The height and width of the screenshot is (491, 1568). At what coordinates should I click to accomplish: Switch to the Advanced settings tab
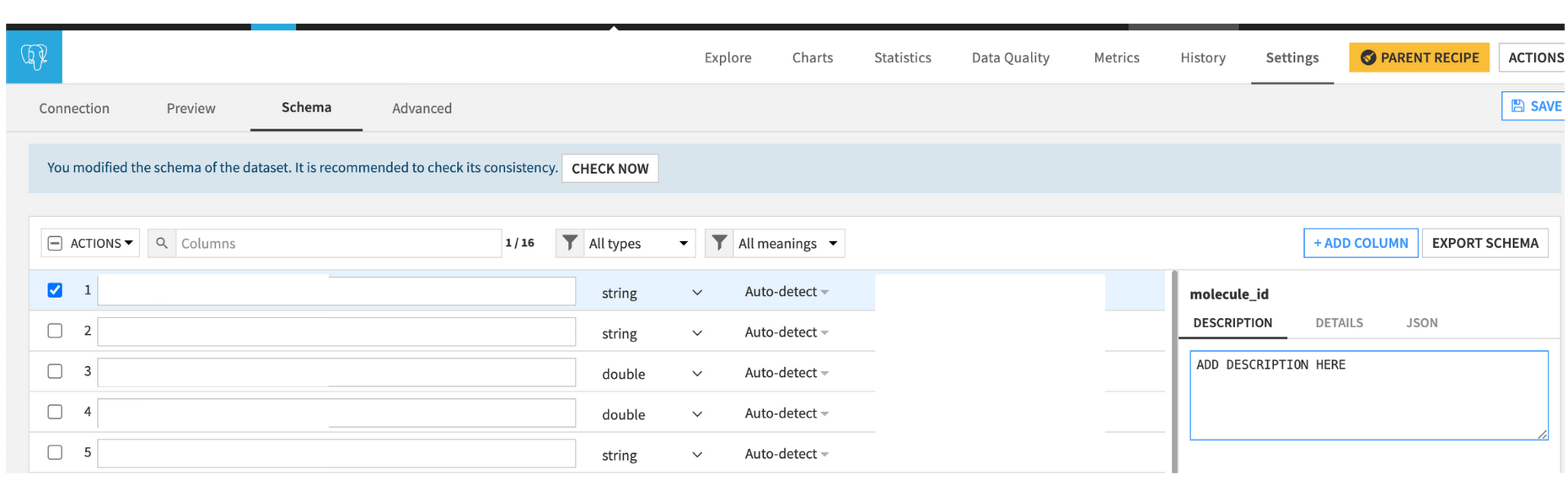click(x=422, y=108)
